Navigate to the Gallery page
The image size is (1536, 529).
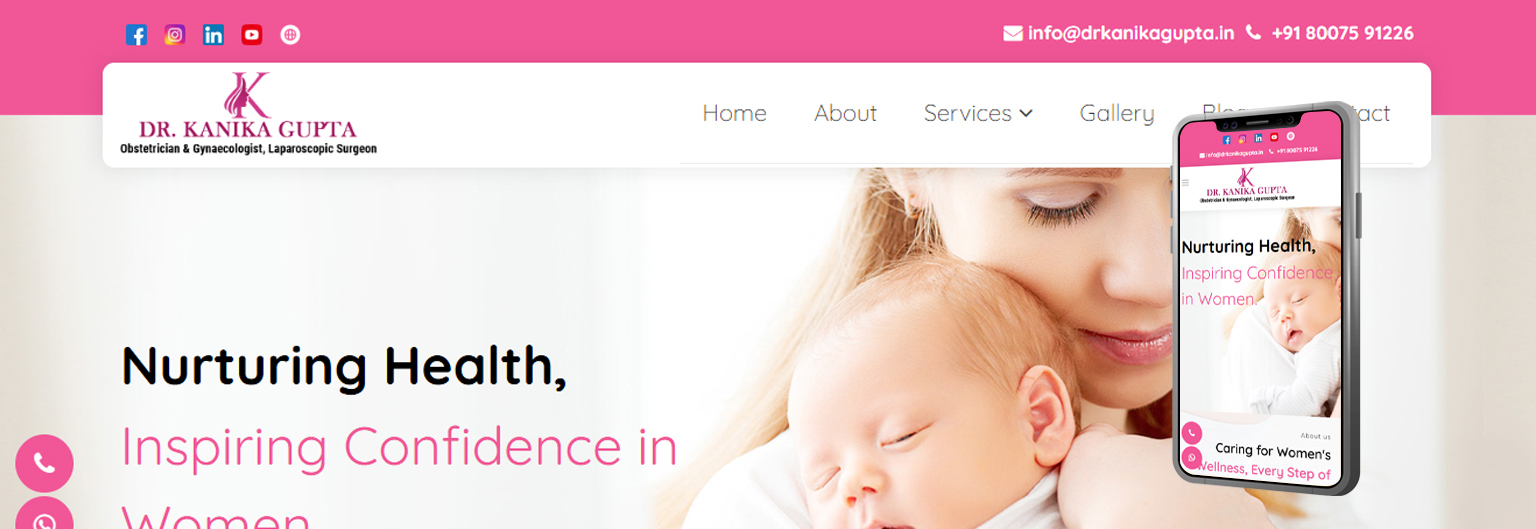pos(1117,114)
